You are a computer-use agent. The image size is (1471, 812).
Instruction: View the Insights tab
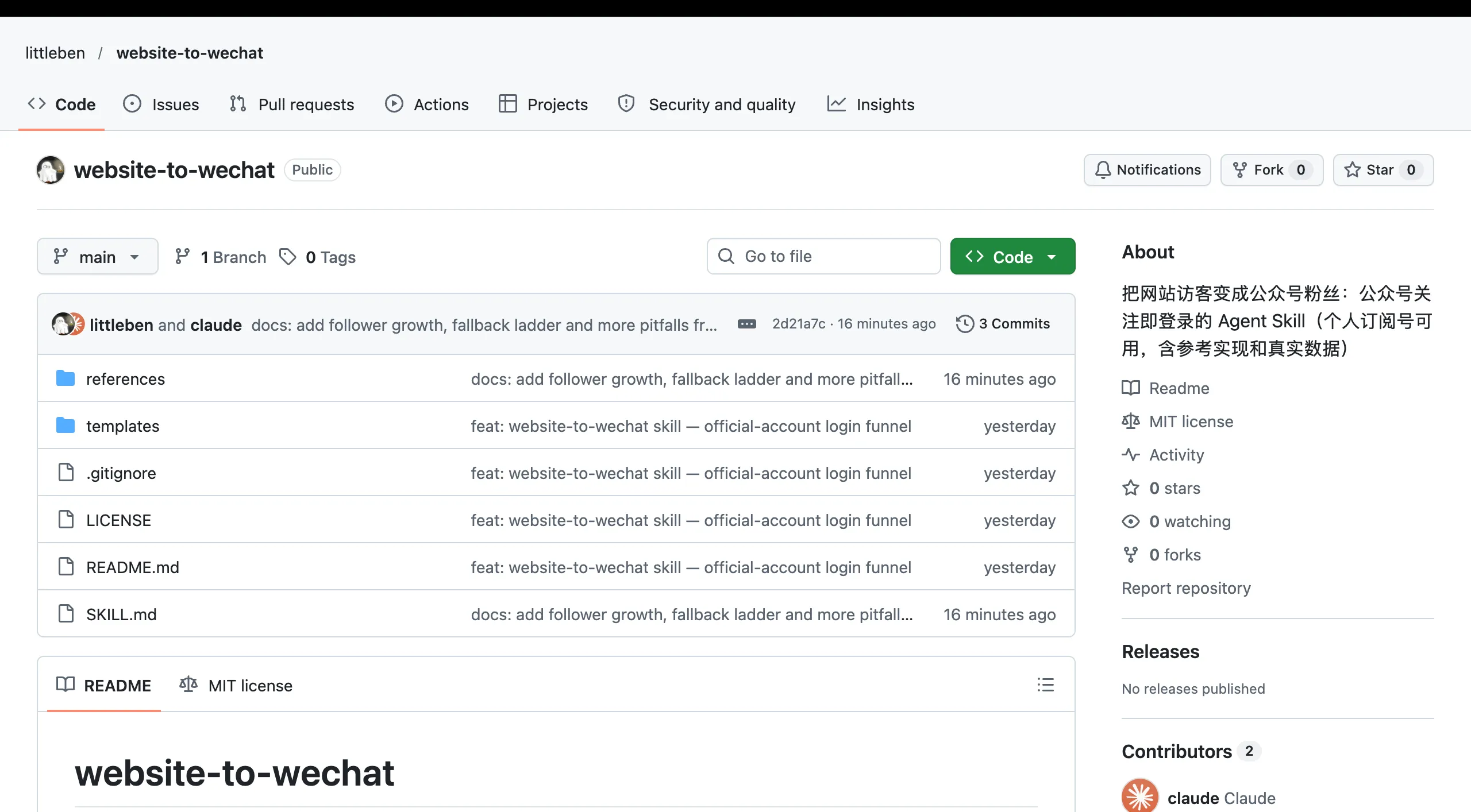[x=871, y=105]
